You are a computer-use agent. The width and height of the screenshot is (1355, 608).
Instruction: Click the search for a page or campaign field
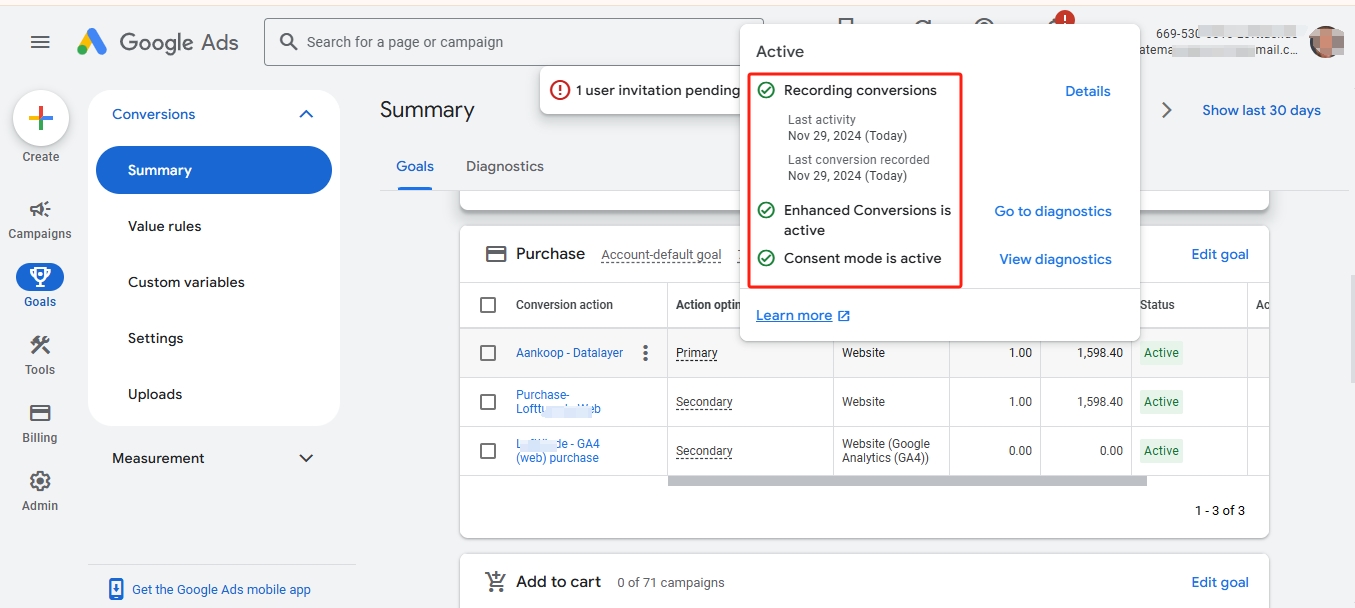(514, 42)
